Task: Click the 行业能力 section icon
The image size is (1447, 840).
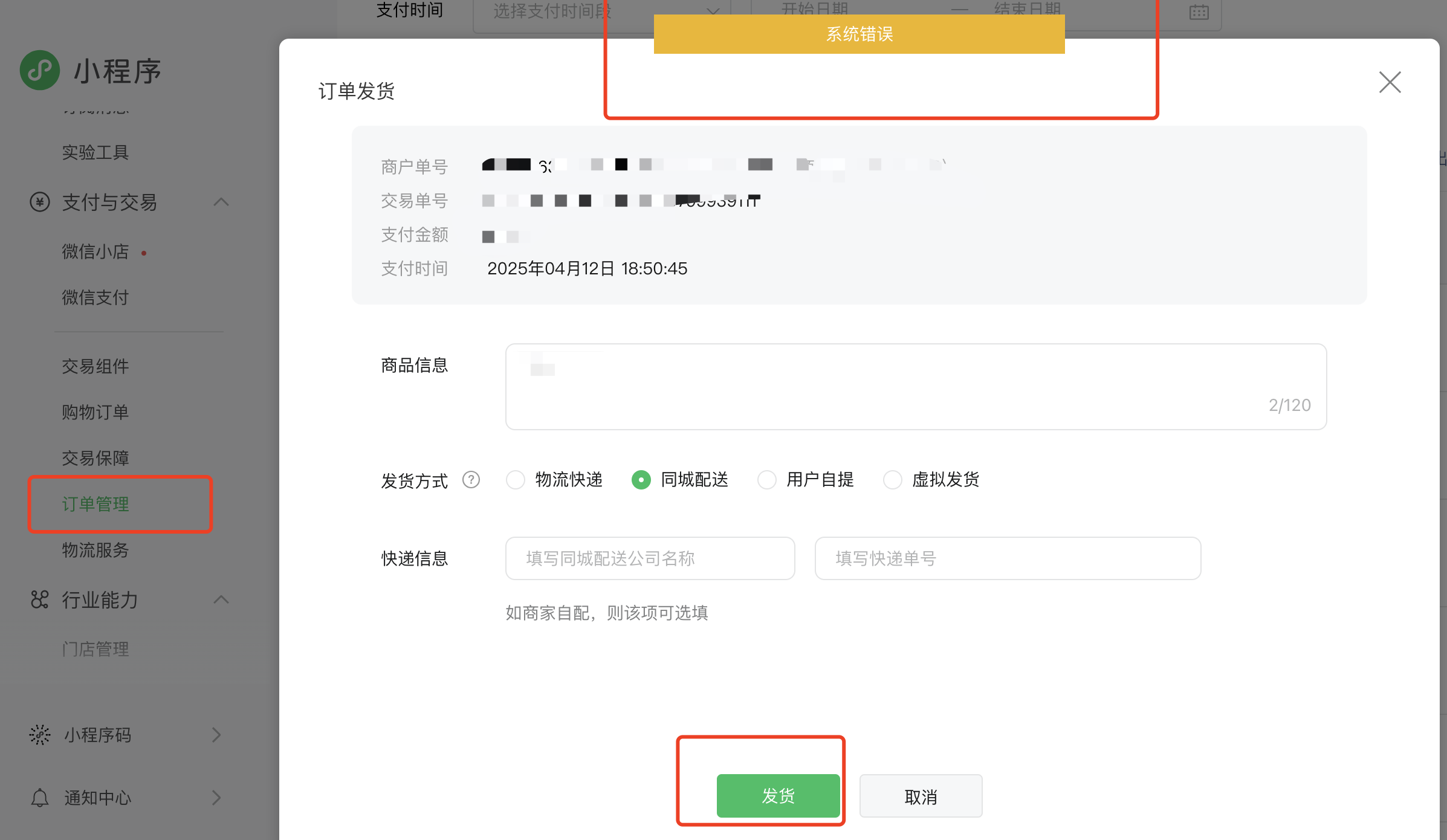Action: (40, 599)
